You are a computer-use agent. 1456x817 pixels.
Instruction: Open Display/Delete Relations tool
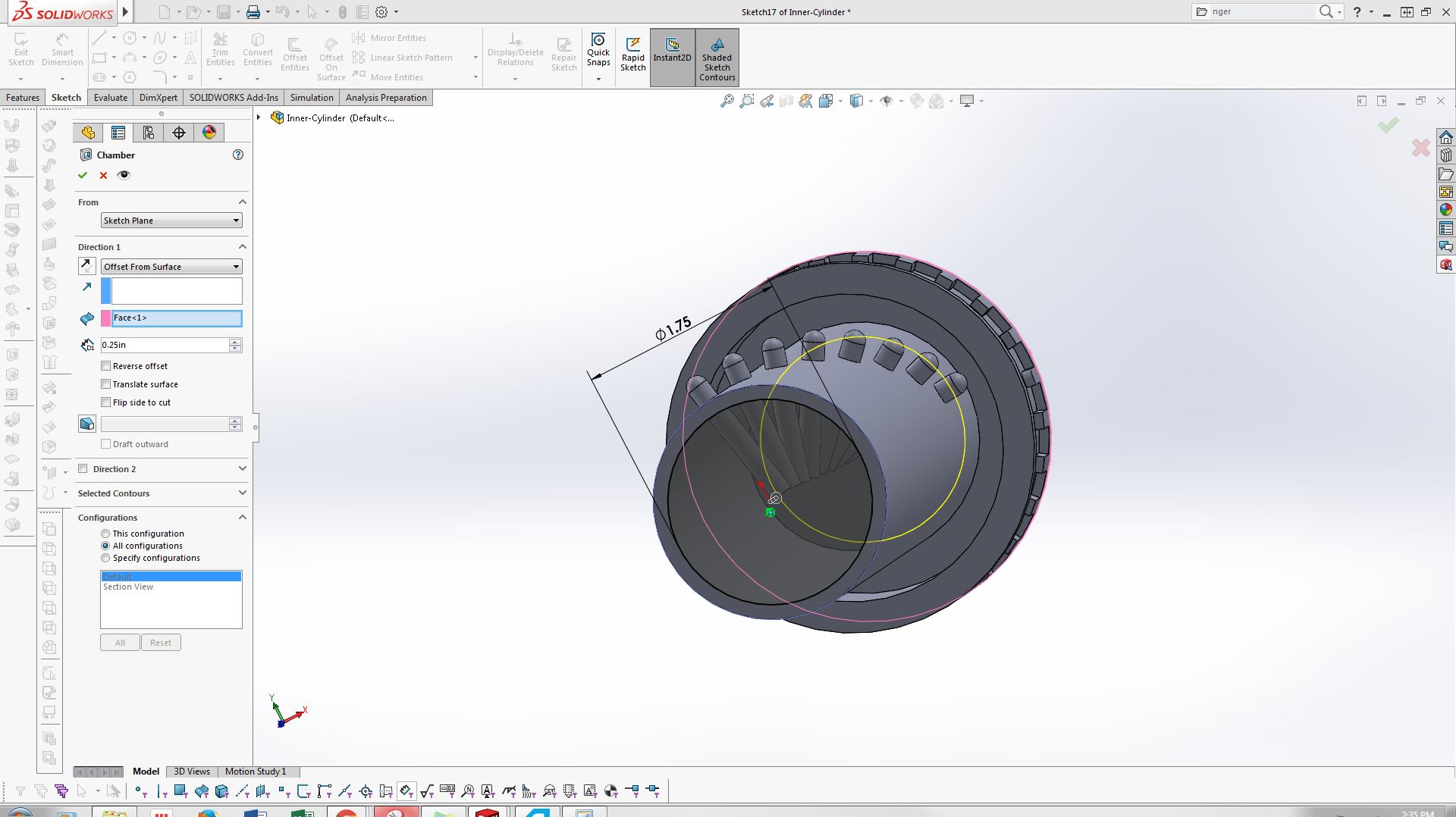[x=516, y=50]
